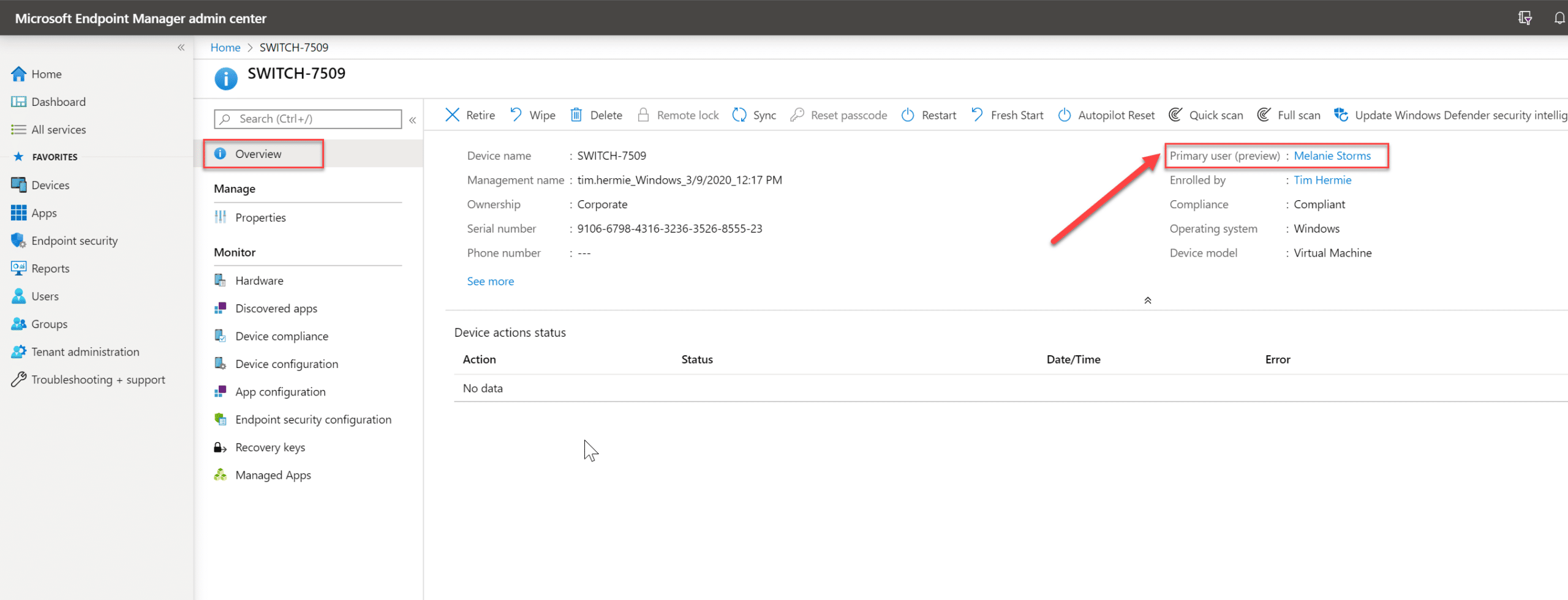Click the Reports icon in sidebar
The height and width of the screenshot is (600, 1568).
[x=18, y=268]
